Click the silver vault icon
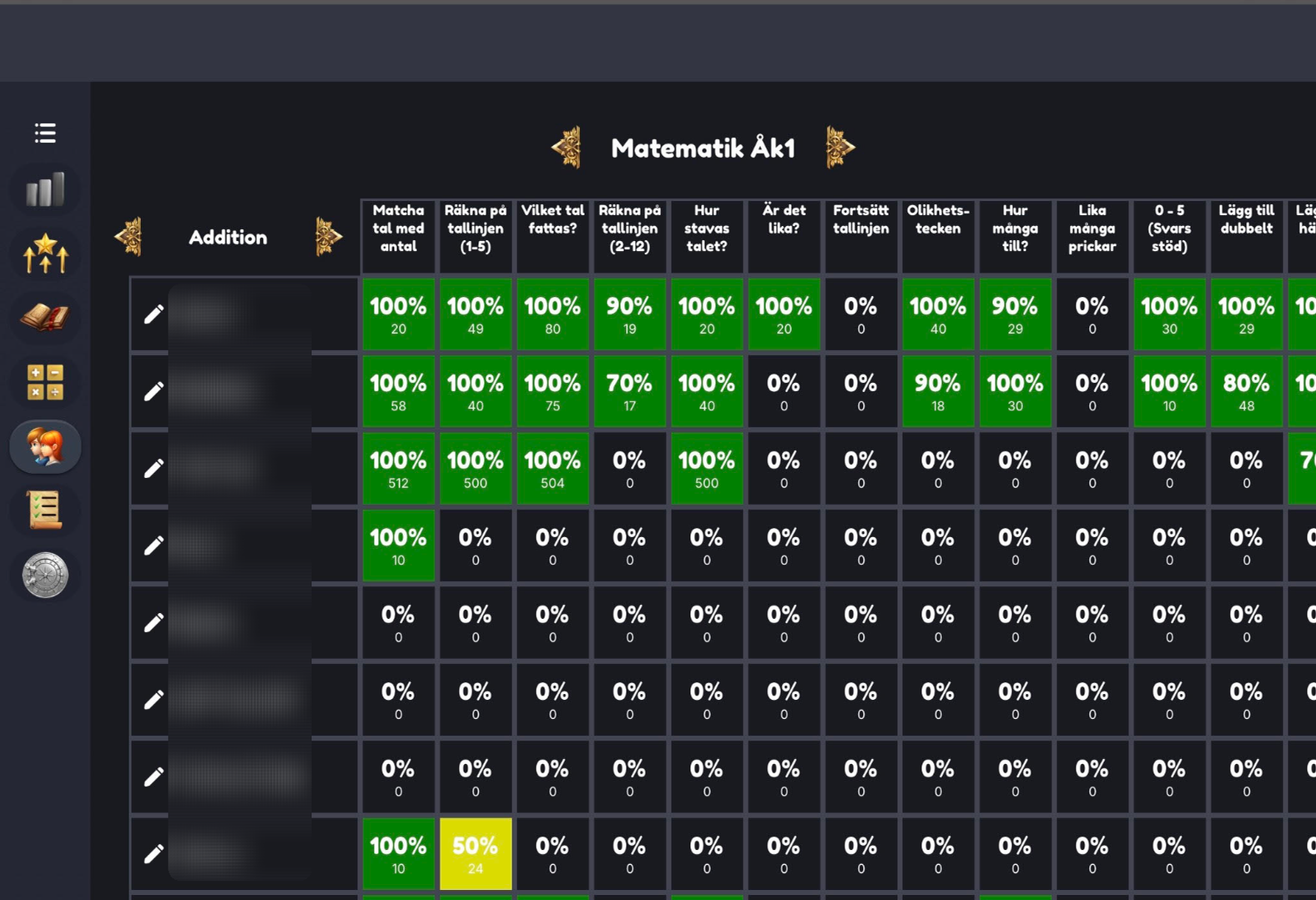This screenshot has width=1316, height=900. 45,575
